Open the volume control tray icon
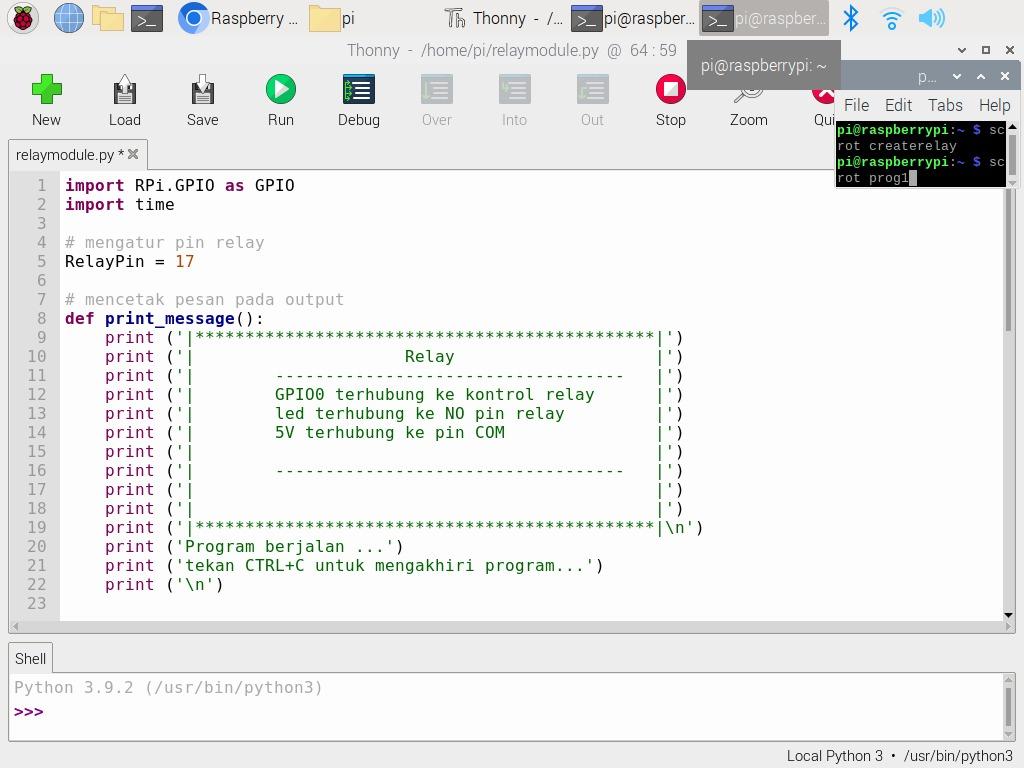The width and height of the screenshot is (1024, 768). (x=931, y=18)
